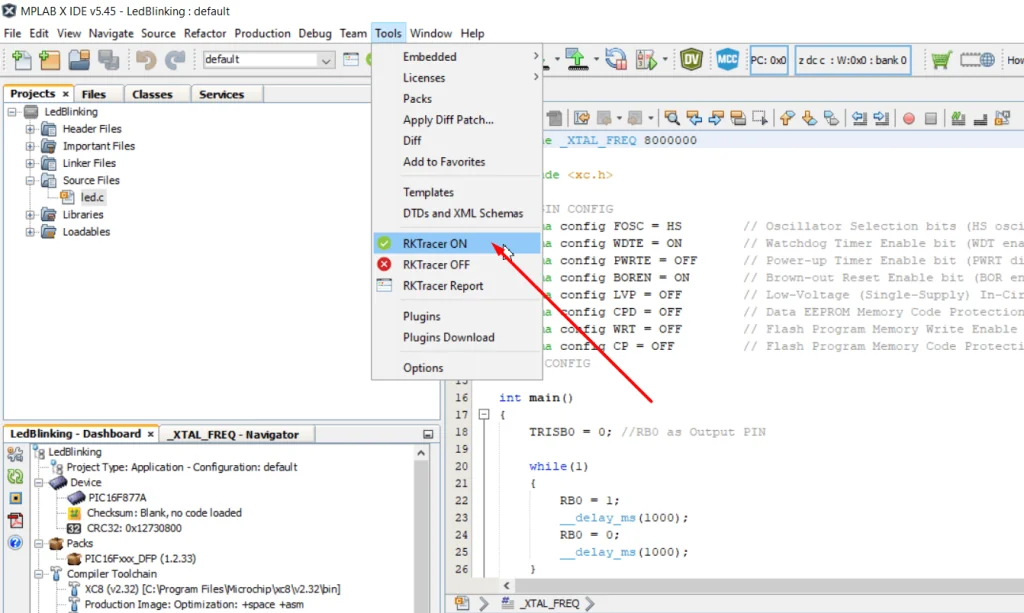Choose Apply Diff Patch... from Tools menu
The width and height of the screenshot is (1024, 613).
(457, 119)
